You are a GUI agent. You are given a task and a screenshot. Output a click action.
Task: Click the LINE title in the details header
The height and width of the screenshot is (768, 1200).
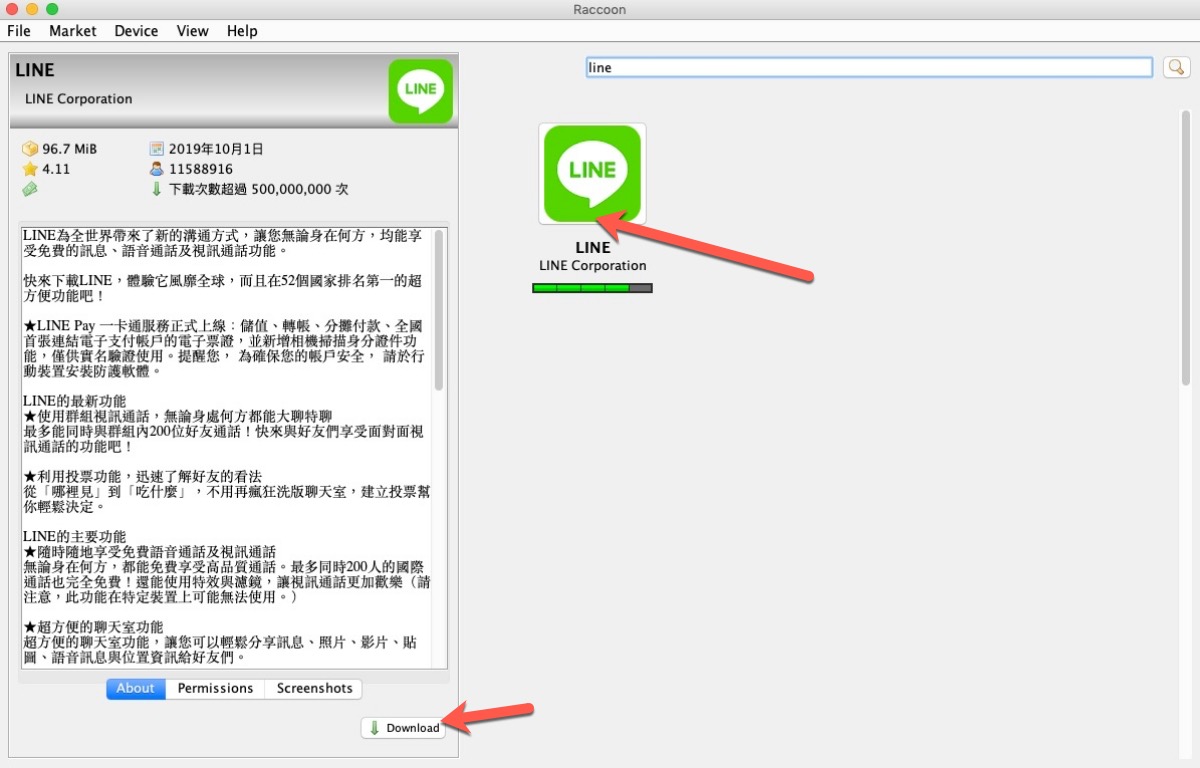35,71
